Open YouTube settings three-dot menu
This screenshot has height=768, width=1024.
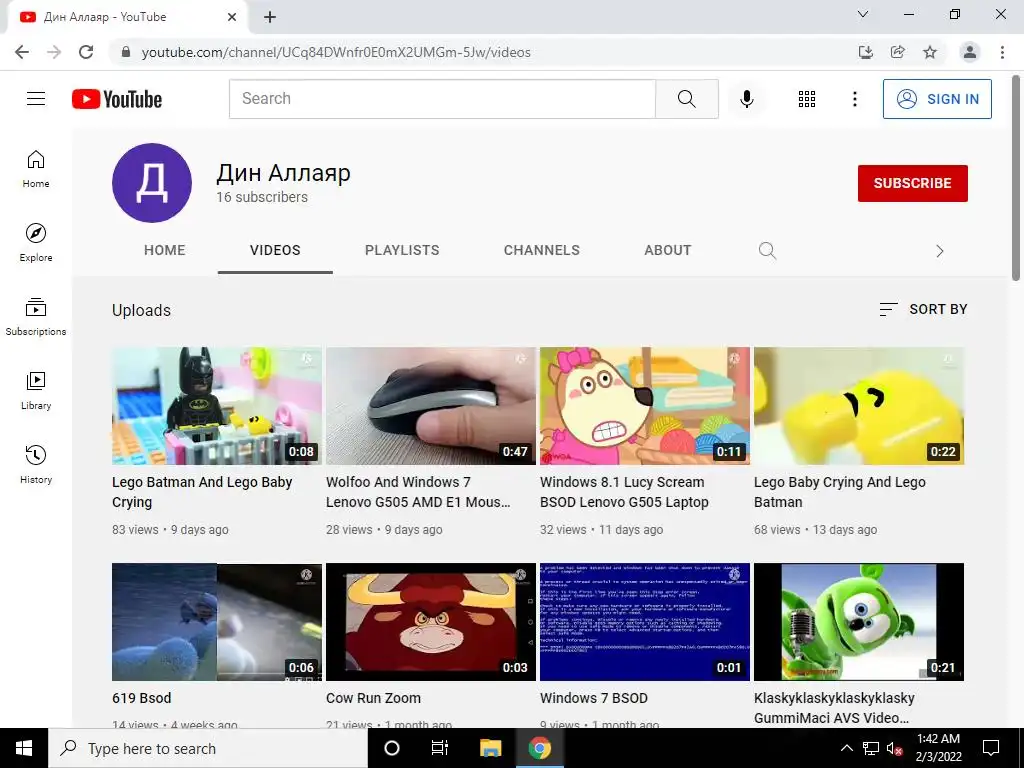pos(854,99)
